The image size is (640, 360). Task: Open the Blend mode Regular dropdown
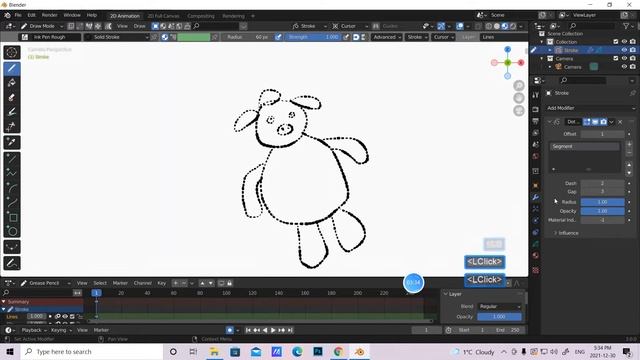point(500,307)
